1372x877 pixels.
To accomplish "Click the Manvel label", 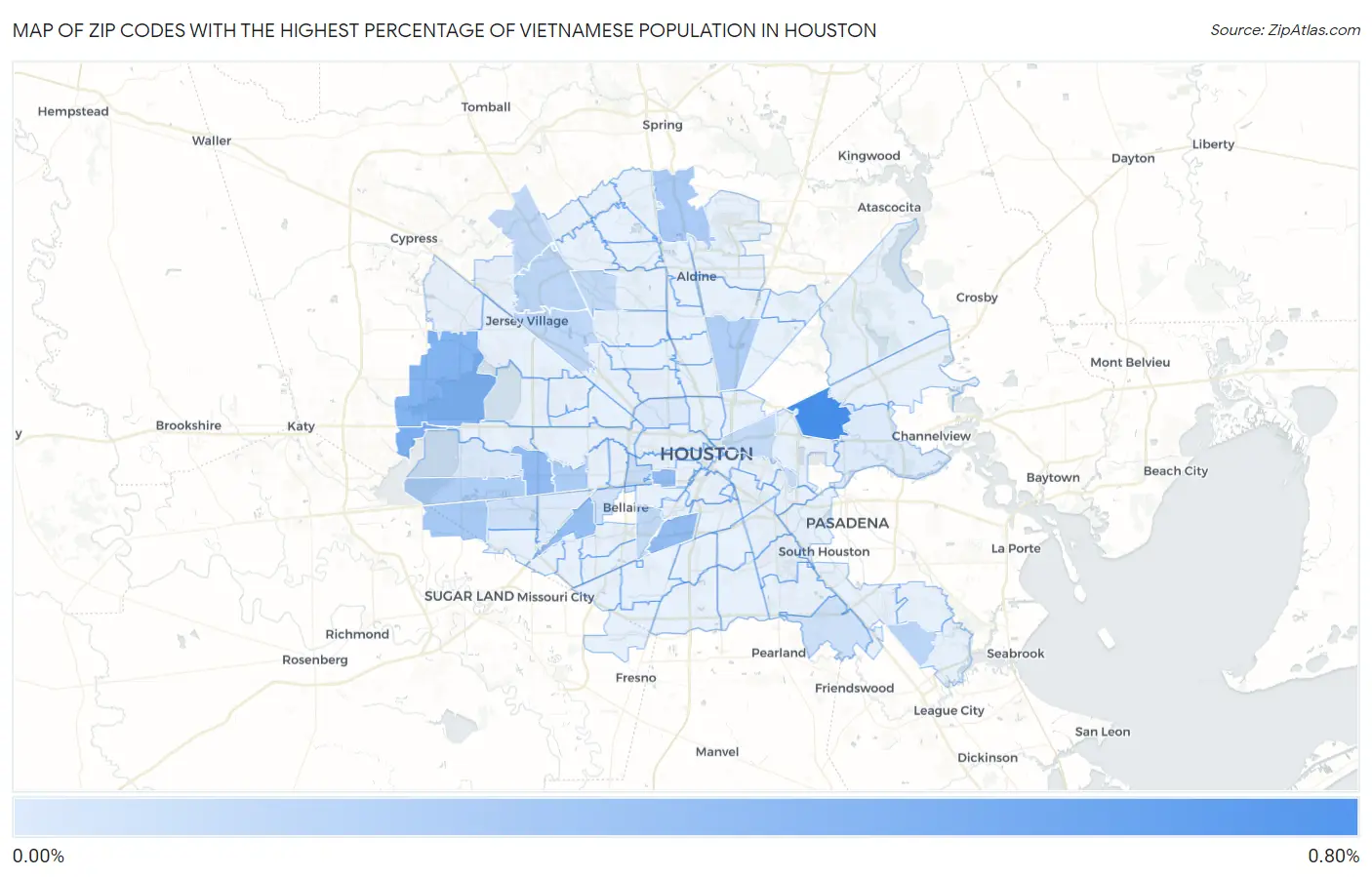I will pos(717,752).
